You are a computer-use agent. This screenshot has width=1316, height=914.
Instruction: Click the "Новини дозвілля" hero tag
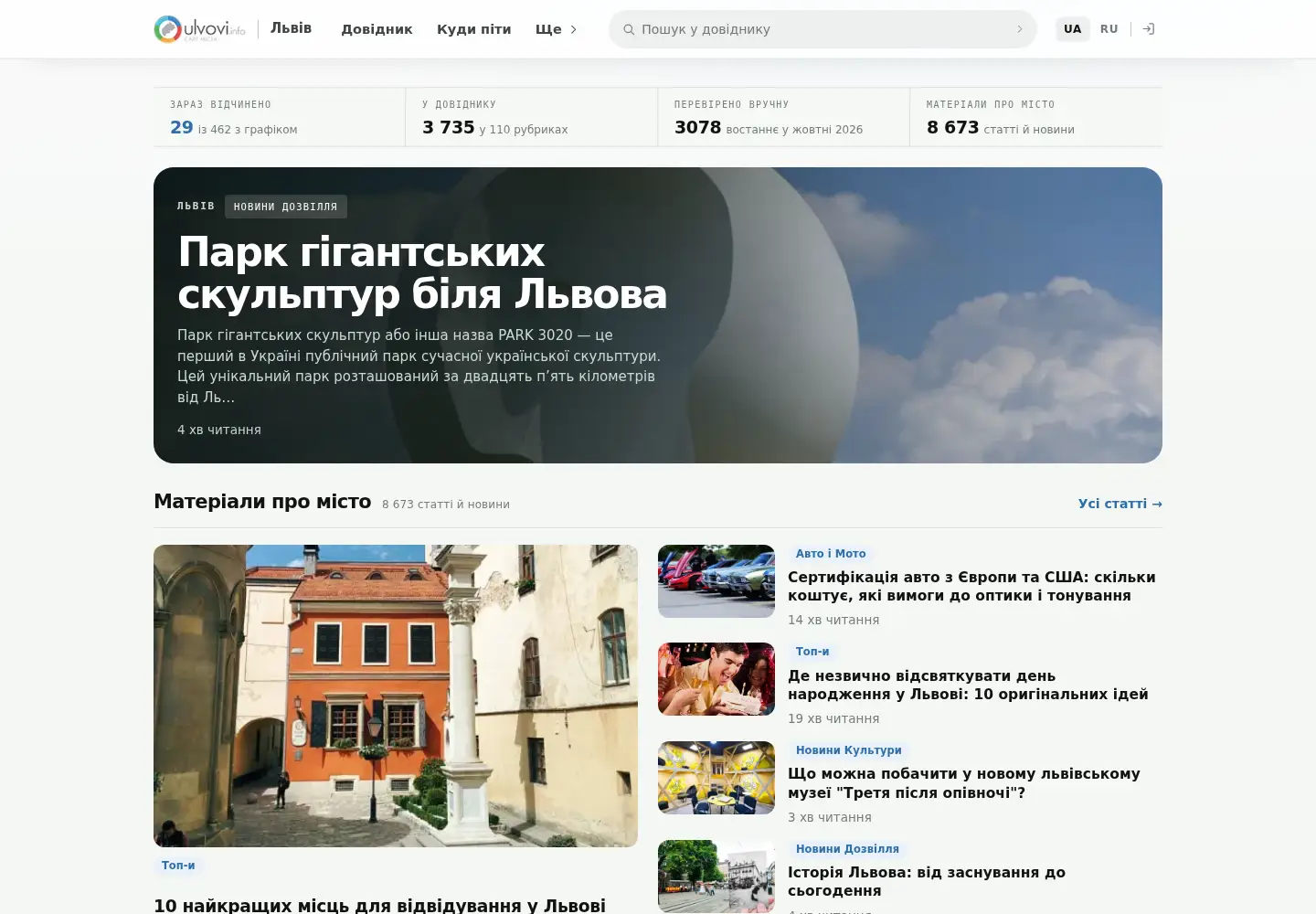coord(285,207)
